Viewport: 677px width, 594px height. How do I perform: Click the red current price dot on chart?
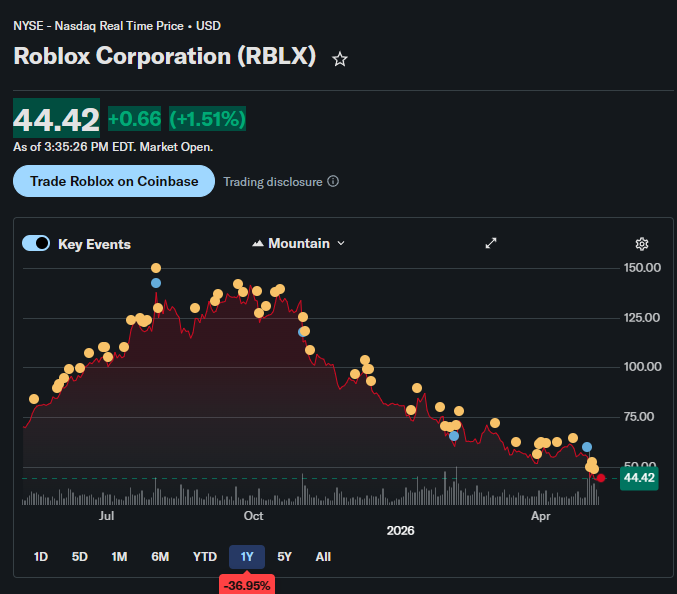[601, 478]
